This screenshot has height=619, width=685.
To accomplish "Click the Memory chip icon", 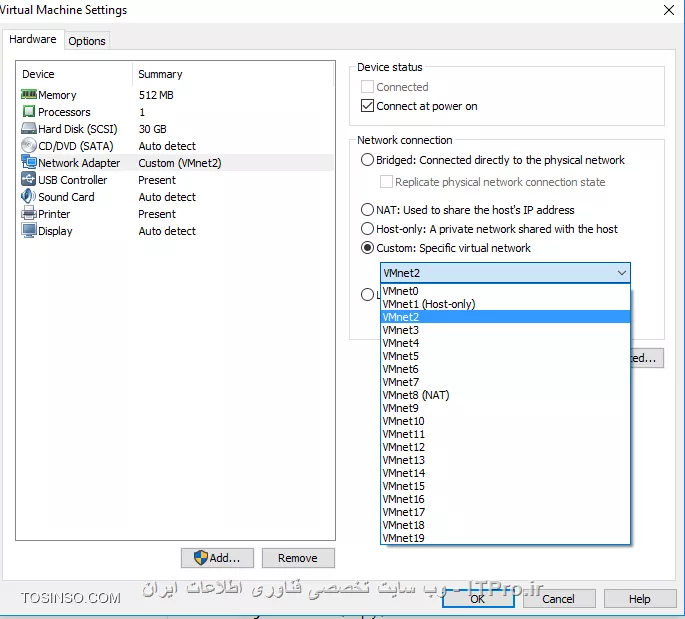I will point(29,94).
